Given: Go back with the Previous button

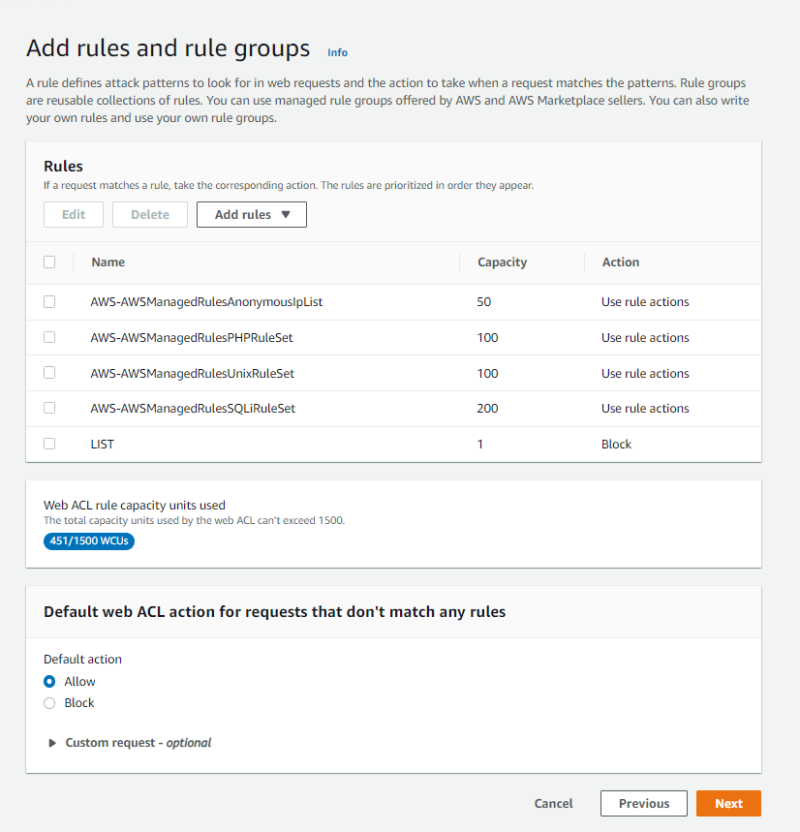Looking at the screenshot, I should [643, 803].
